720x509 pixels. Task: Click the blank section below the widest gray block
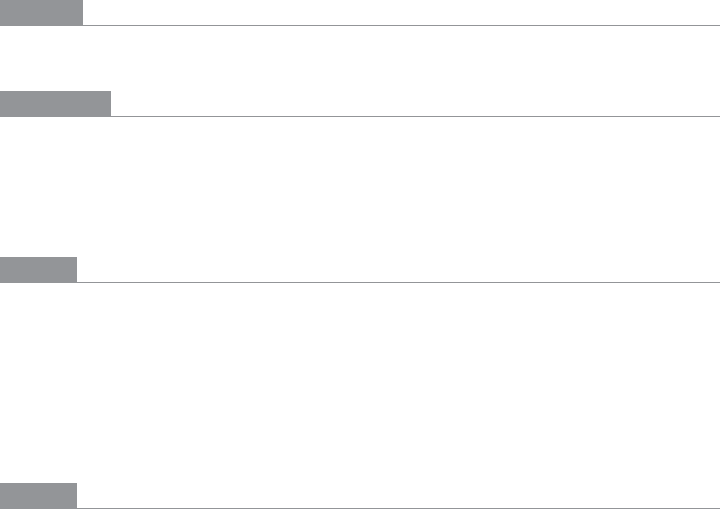pyautogui.click(x=360, y=187)
